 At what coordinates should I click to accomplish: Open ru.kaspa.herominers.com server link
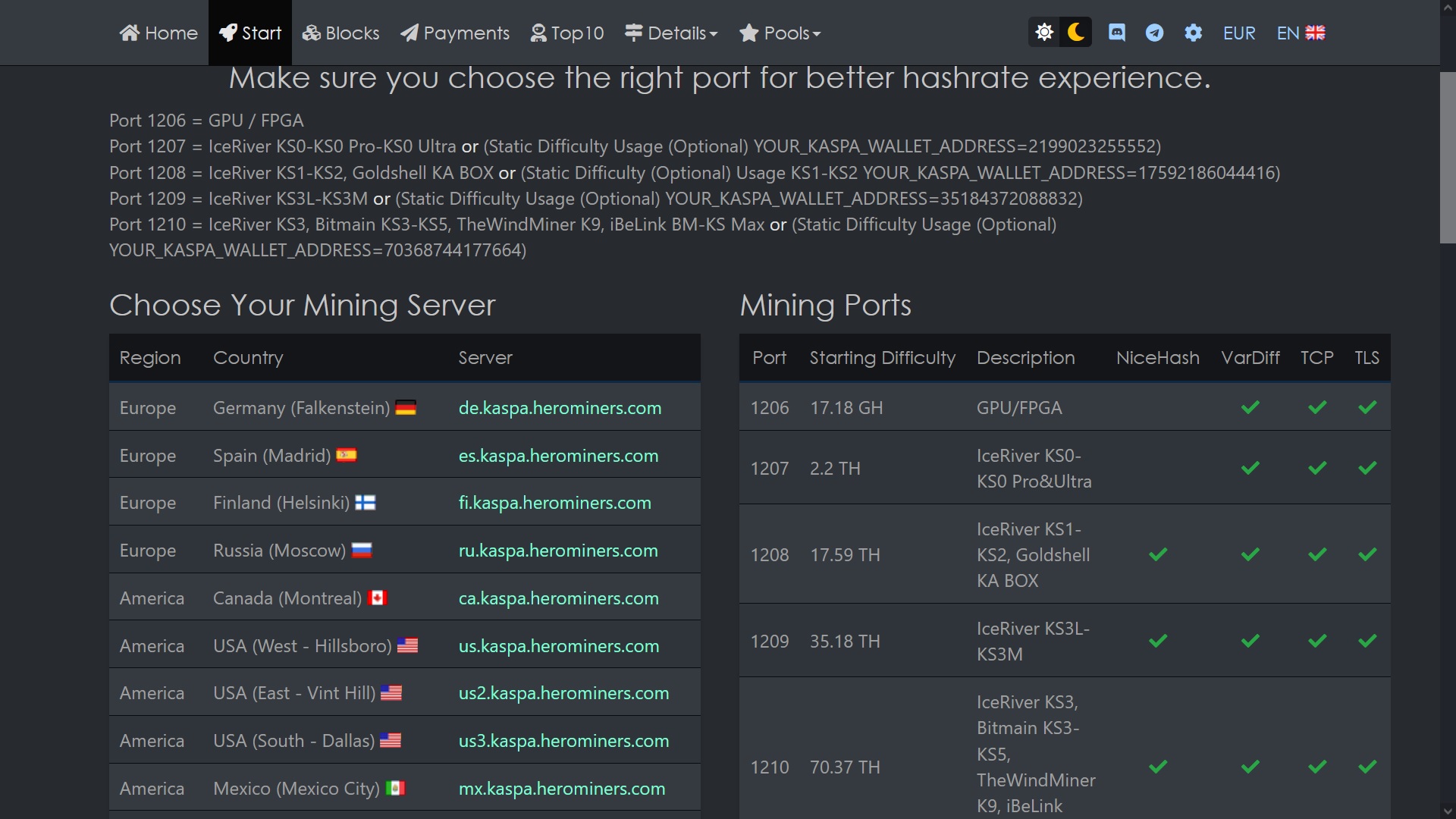click(x=558, y=551)
